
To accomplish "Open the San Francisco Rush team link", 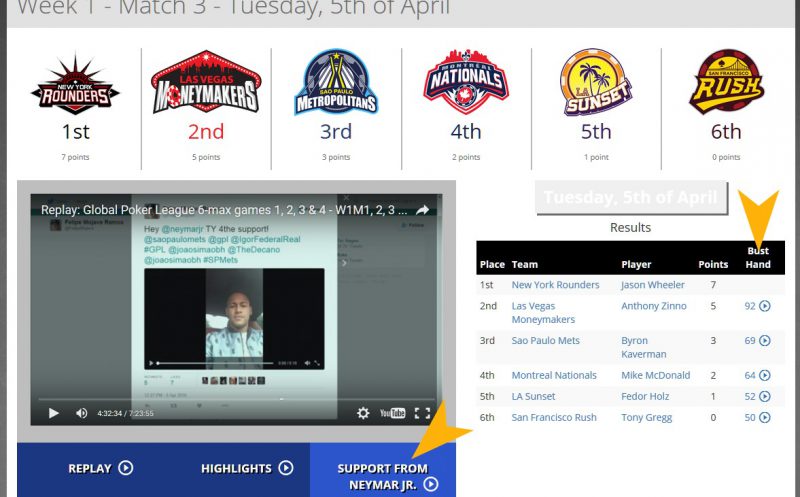I will pos(554,417).
